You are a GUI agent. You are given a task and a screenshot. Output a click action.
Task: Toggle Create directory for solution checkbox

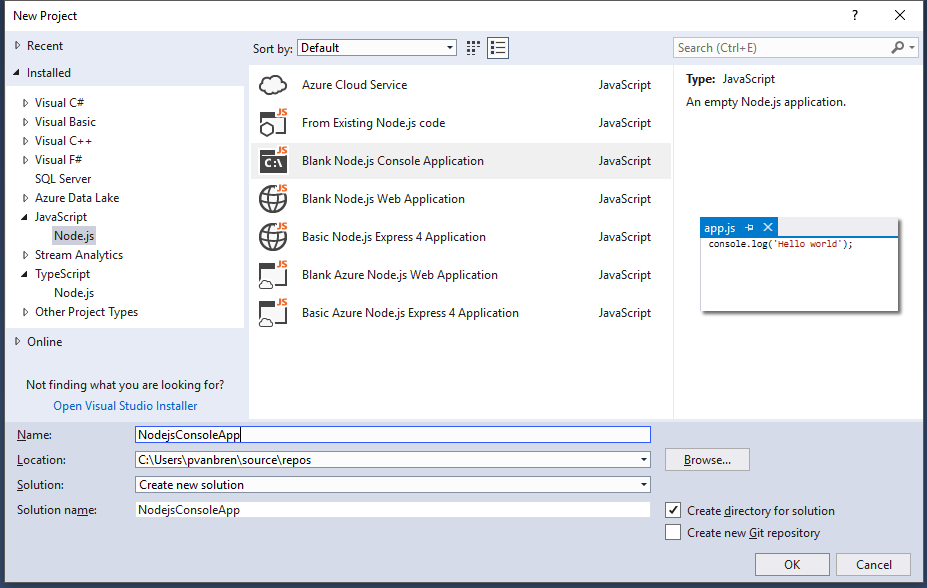point(673,510)
